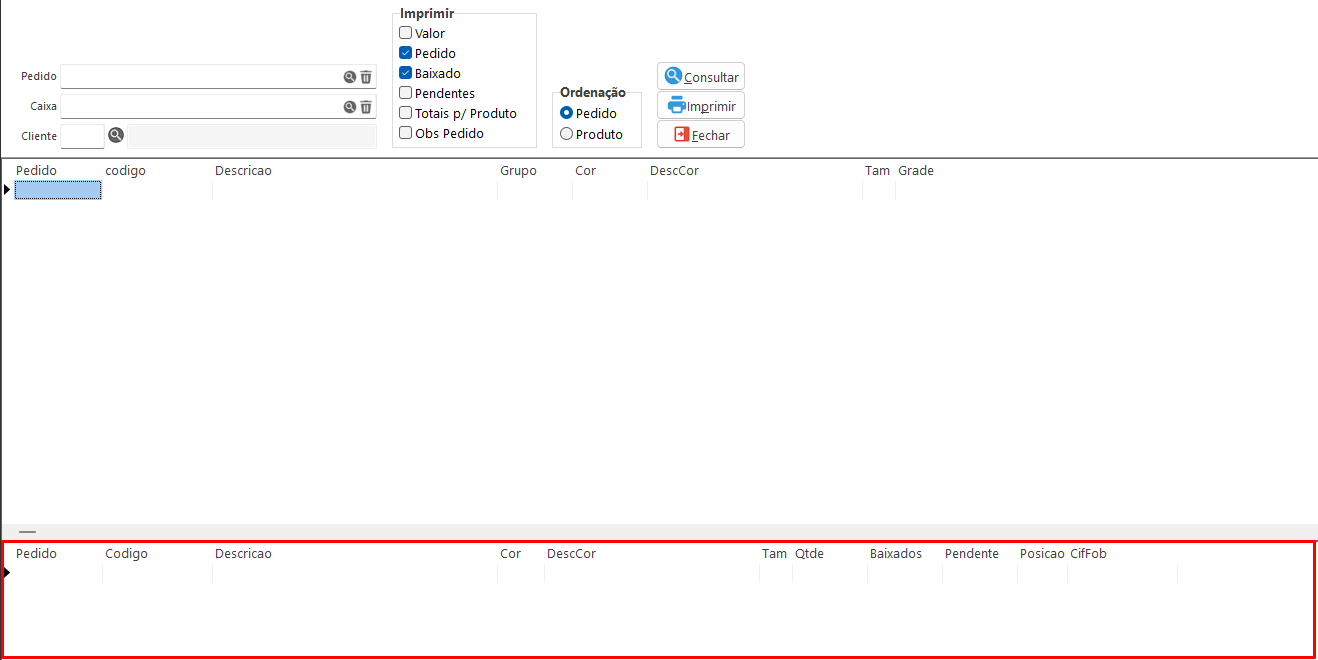Click the Pendente column header in lower grid
This screenshot has width=1318, height=660.
click(x=971, y=554)
